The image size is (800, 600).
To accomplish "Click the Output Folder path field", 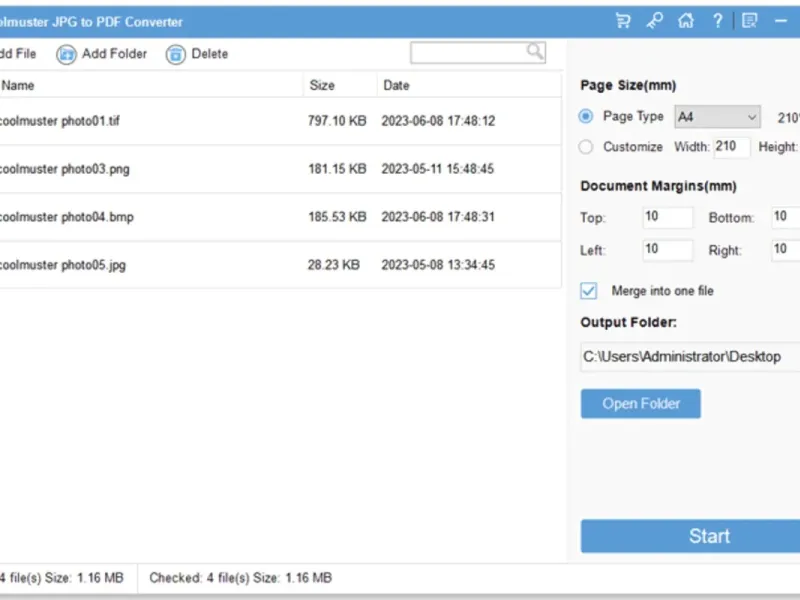I will (x=690, y=357).
